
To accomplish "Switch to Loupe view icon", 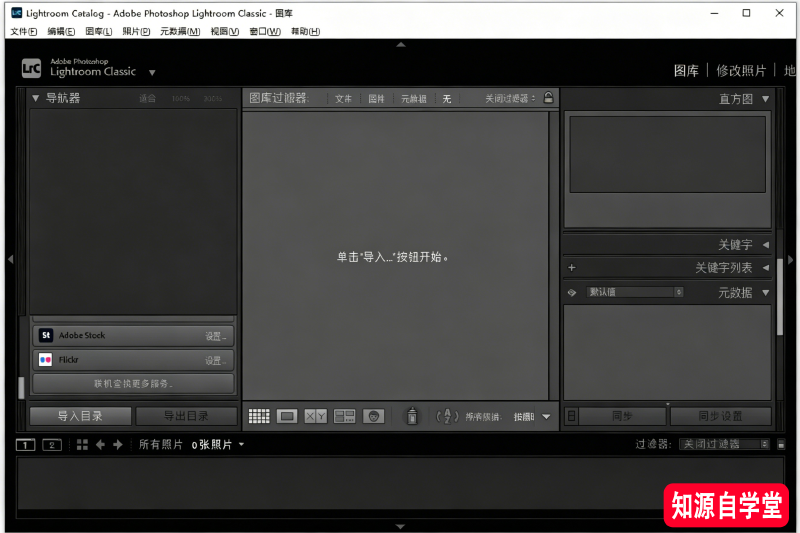I will (287, 416).
